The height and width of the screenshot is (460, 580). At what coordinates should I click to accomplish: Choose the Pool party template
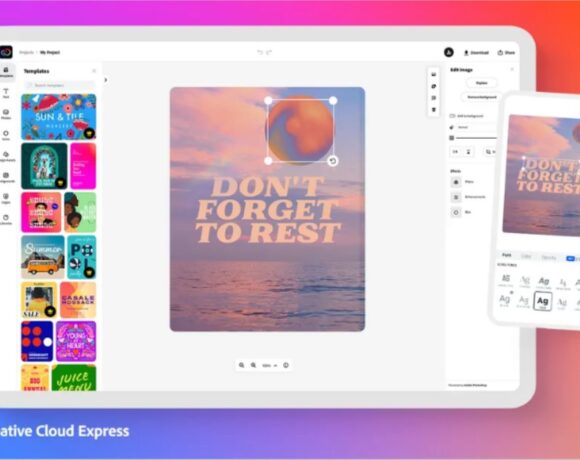[82, 257]
